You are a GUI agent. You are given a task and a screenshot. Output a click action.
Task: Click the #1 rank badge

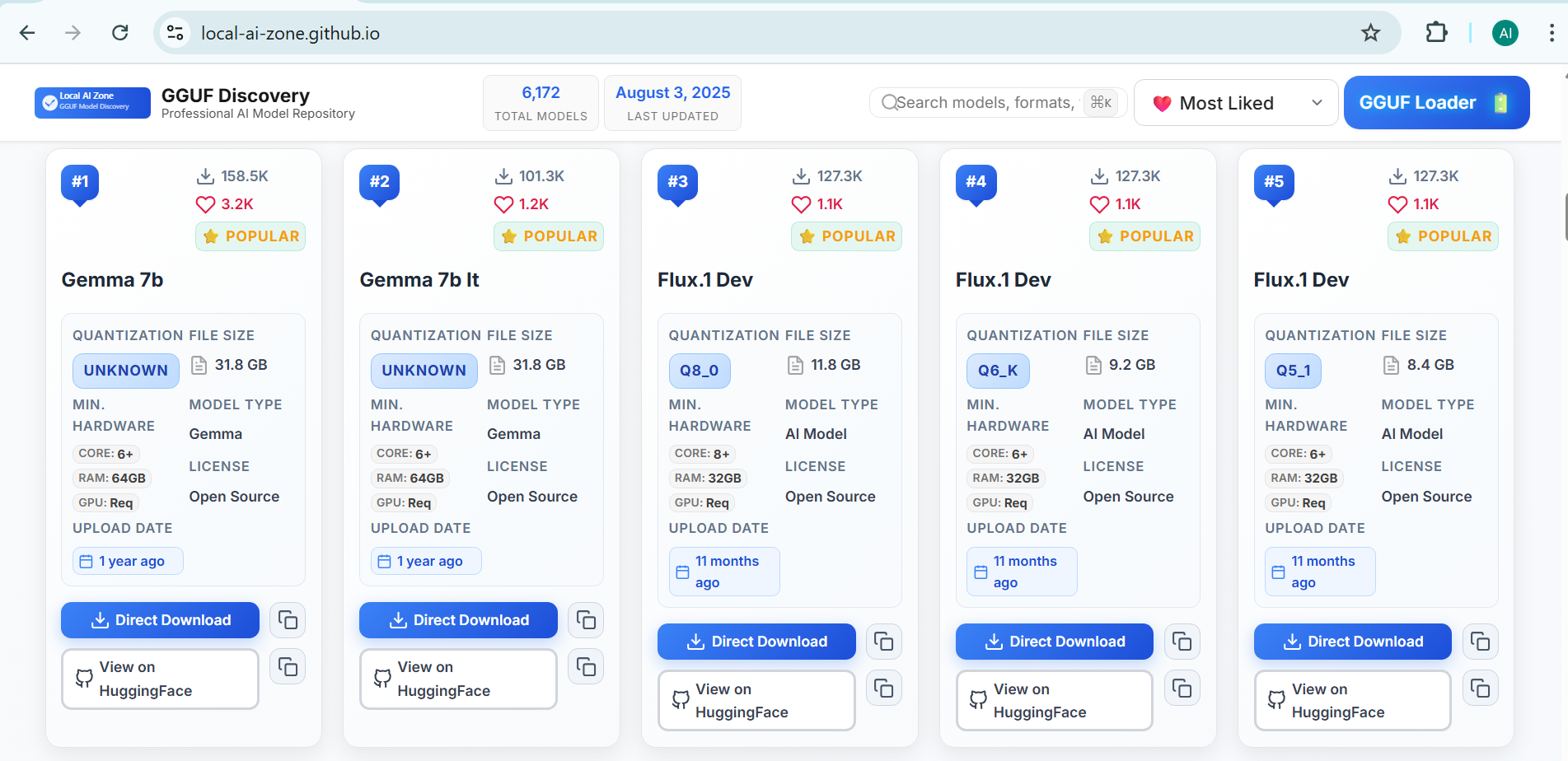(x=80, y=183)
